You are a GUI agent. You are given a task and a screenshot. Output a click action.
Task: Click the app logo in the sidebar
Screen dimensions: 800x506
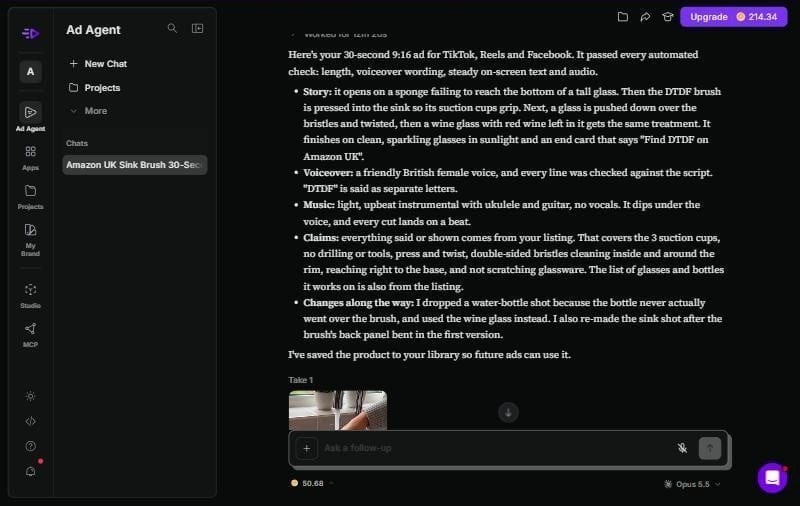[x=31, y=34]
